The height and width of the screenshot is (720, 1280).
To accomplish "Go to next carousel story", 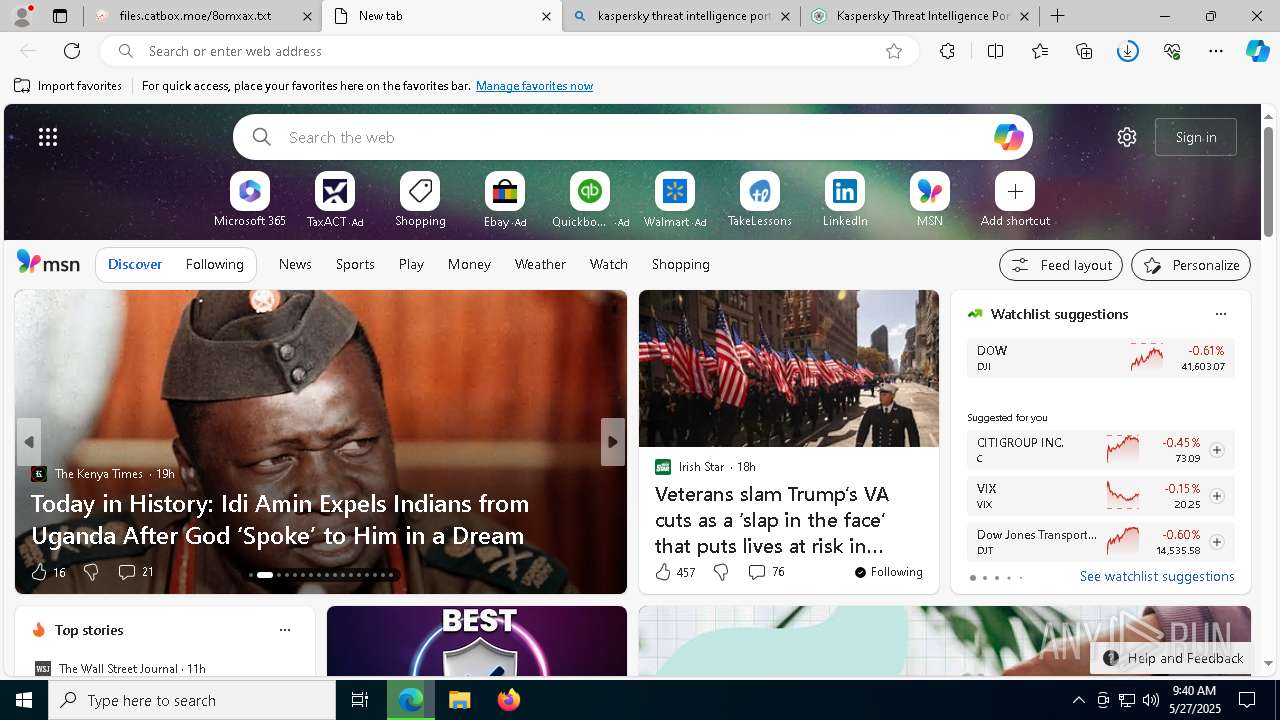I will (x=613, y=442).
